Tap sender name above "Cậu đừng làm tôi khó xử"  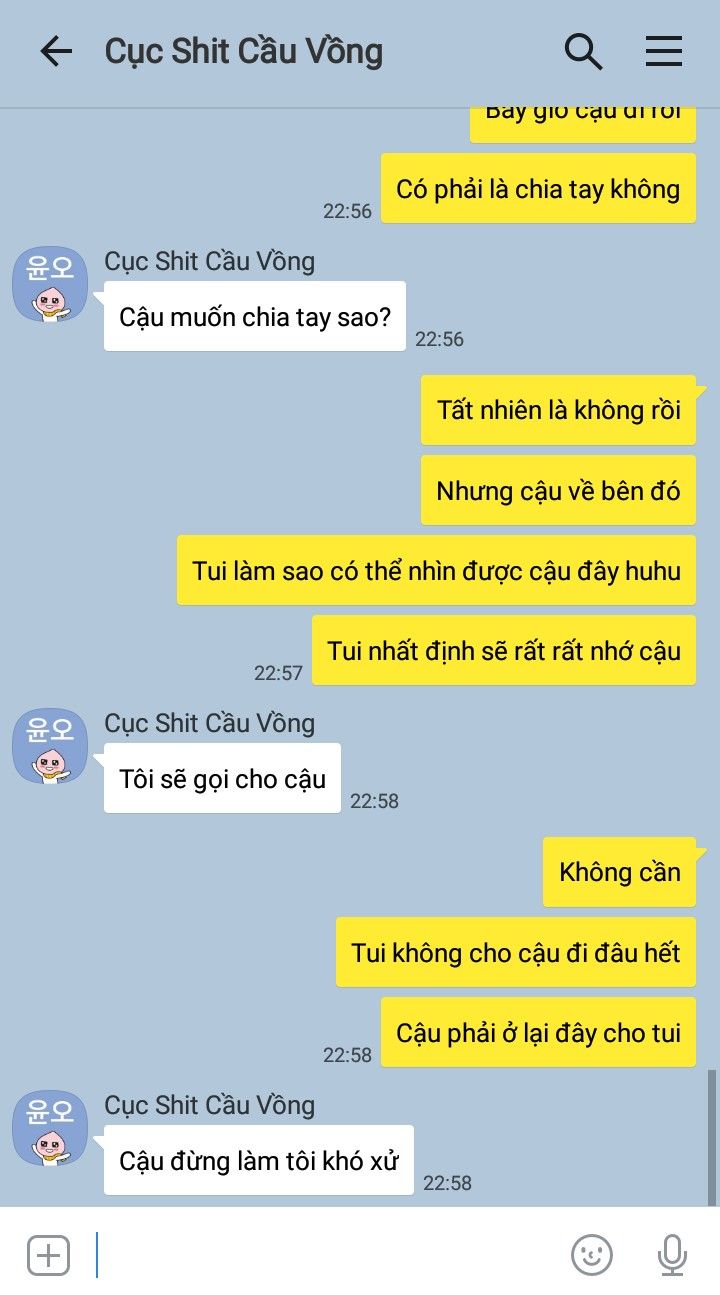tap(210, 1105)
